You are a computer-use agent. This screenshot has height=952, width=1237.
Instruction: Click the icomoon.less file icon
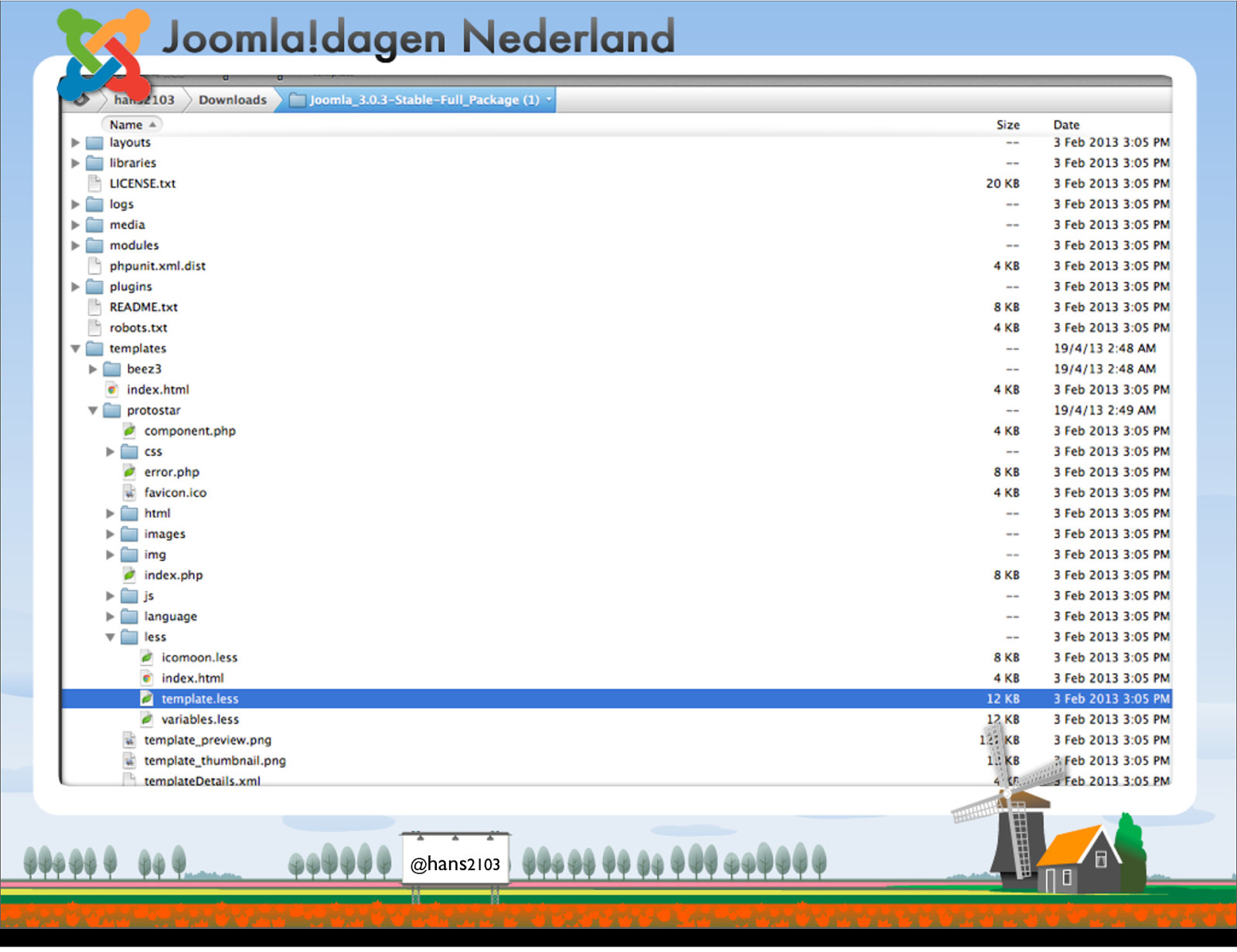(147, 658)
